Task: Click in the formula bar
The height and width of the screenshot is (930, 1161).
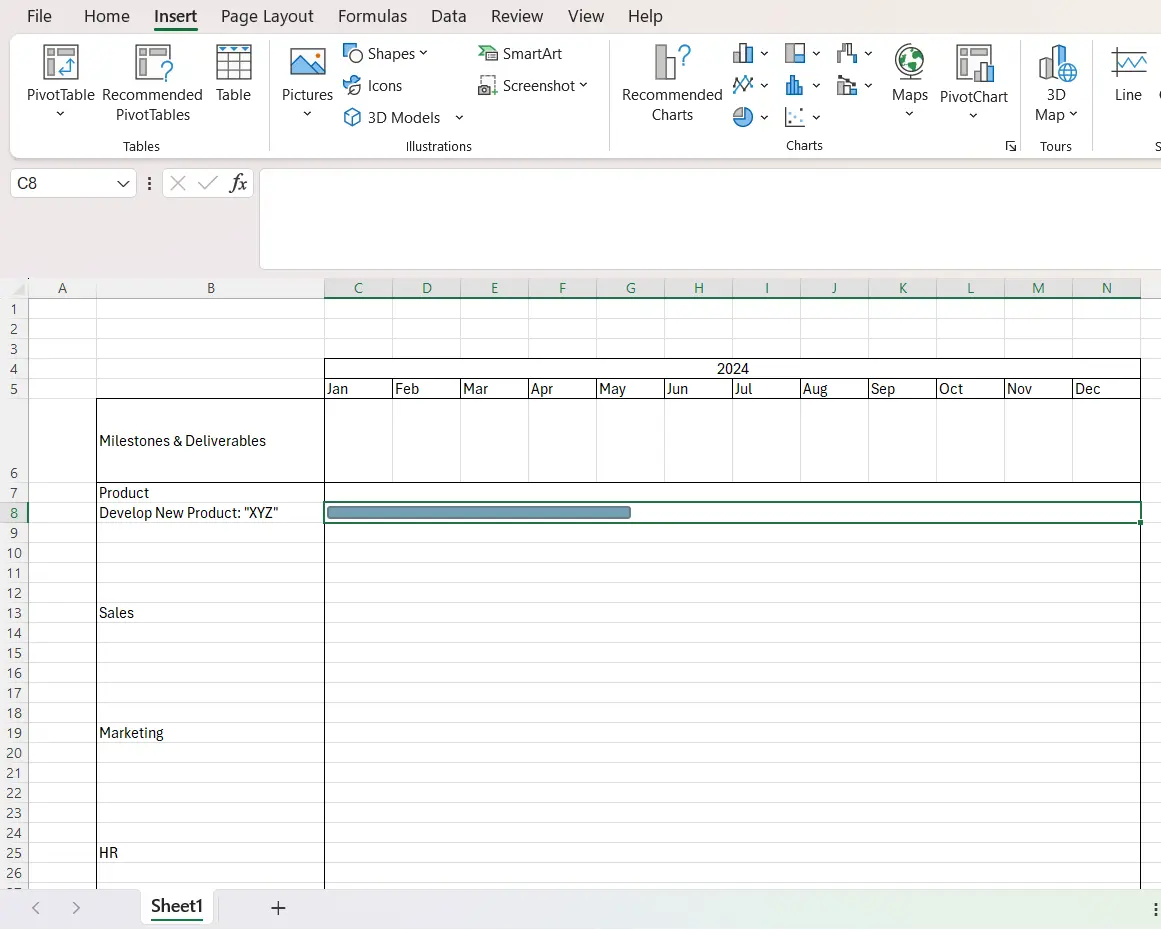Action: (709, 218)
